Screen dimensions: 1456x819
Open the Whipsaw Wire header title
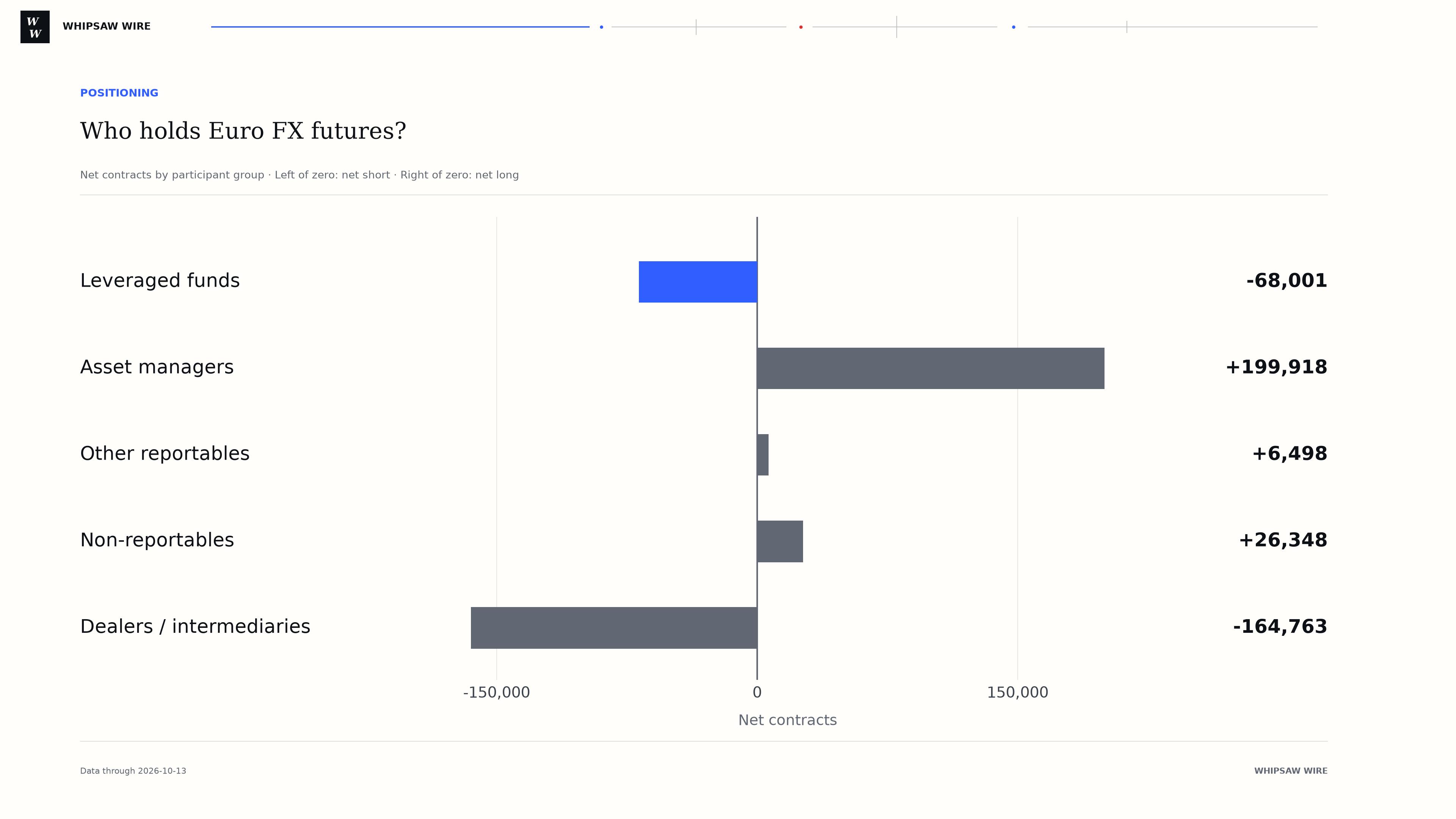(x=106, y=27)
